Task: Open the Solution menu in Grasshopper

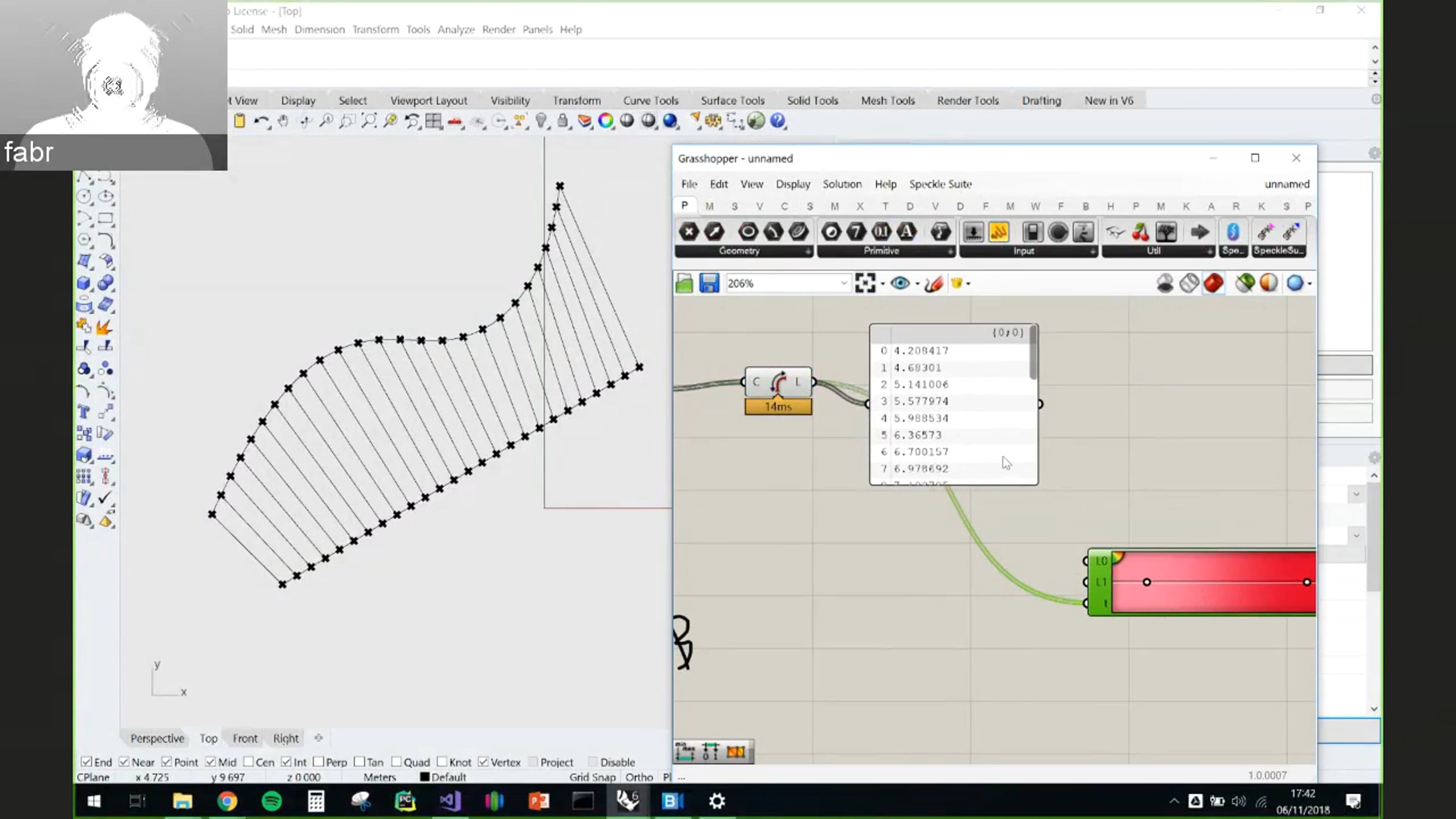Action: (x=842, y=184)
